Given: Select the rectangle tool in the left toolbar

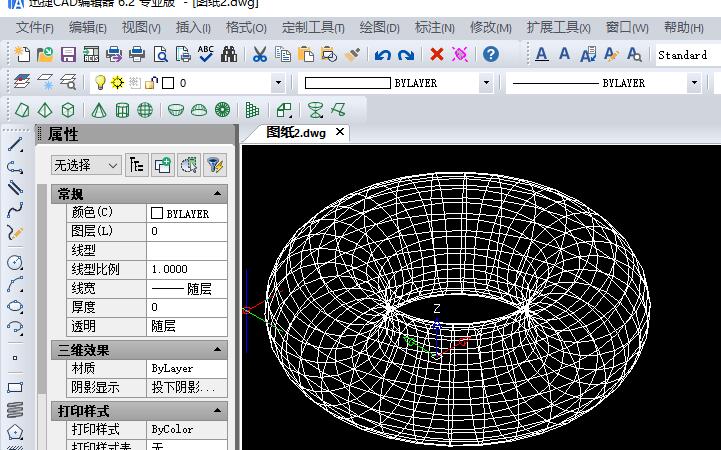Looking at the screenshot, I should 15,387.
